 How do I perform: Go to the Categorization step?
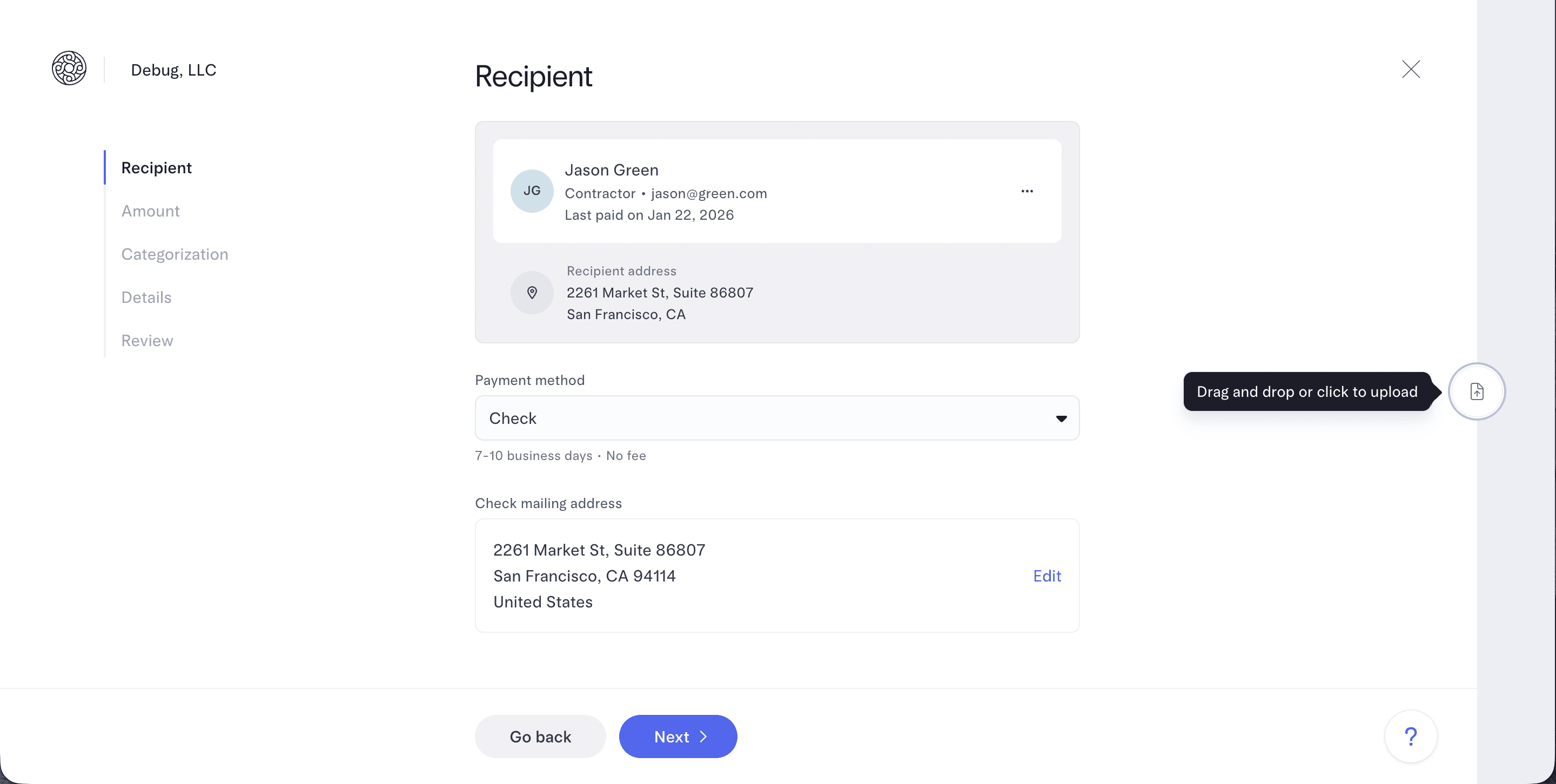click(175, 254)
